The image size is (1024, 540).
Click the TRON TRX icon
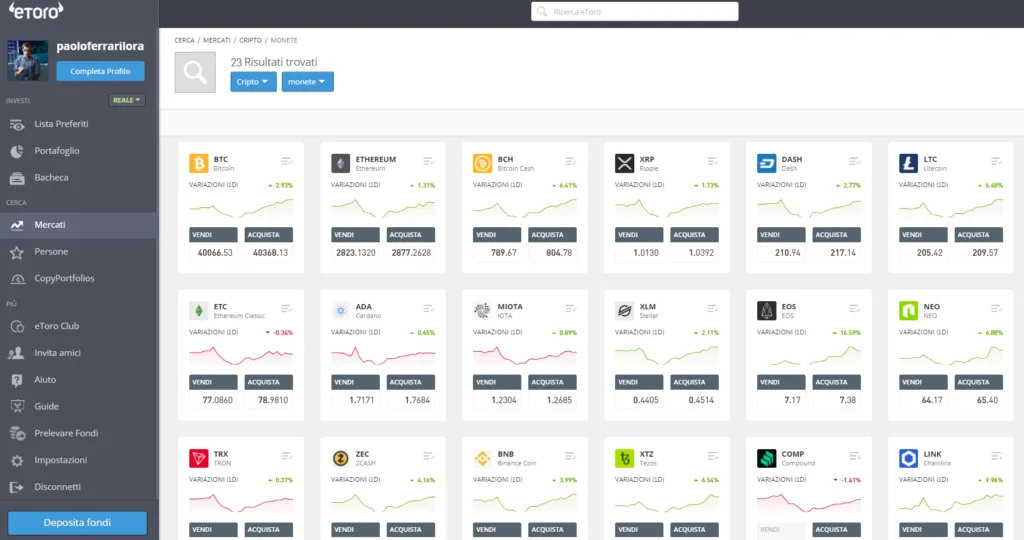point(199,458)
